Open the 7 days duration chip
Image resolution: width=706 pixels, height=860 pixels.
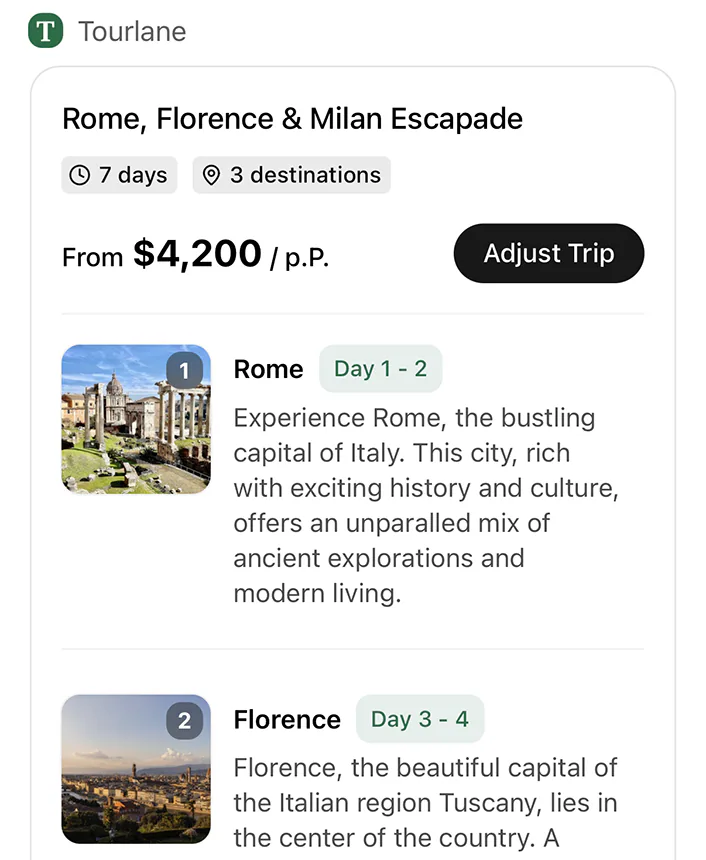(119, 174)
